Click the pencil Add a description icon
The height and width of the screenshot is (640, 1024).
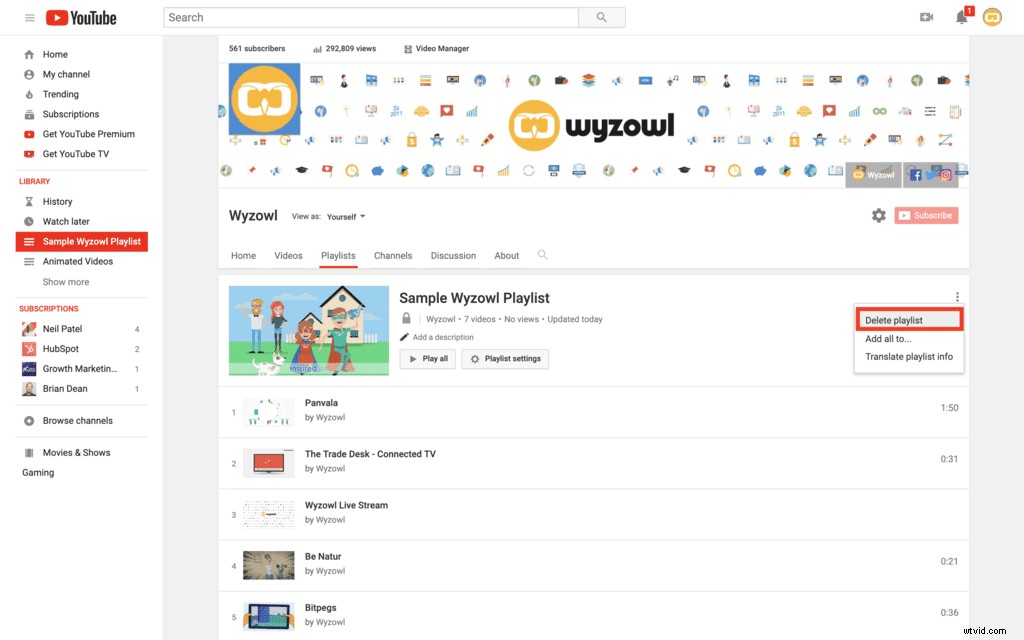(x=404, y=337)
